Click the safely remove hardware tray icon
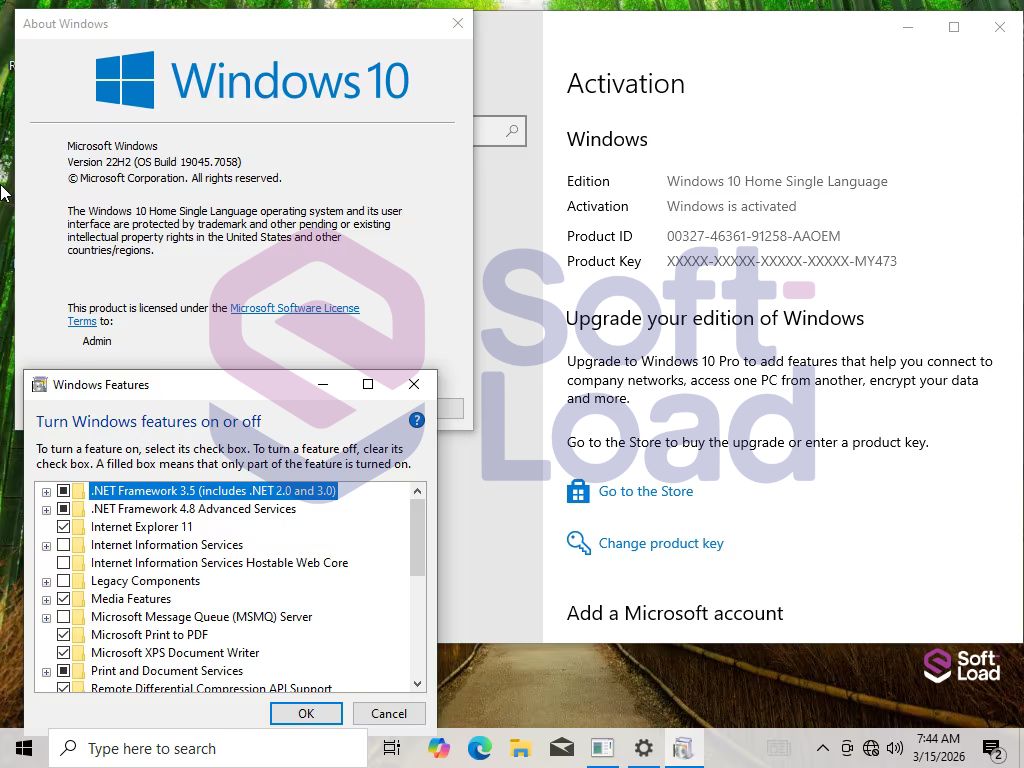1024x768 pixels. click(x=847, y=748)
